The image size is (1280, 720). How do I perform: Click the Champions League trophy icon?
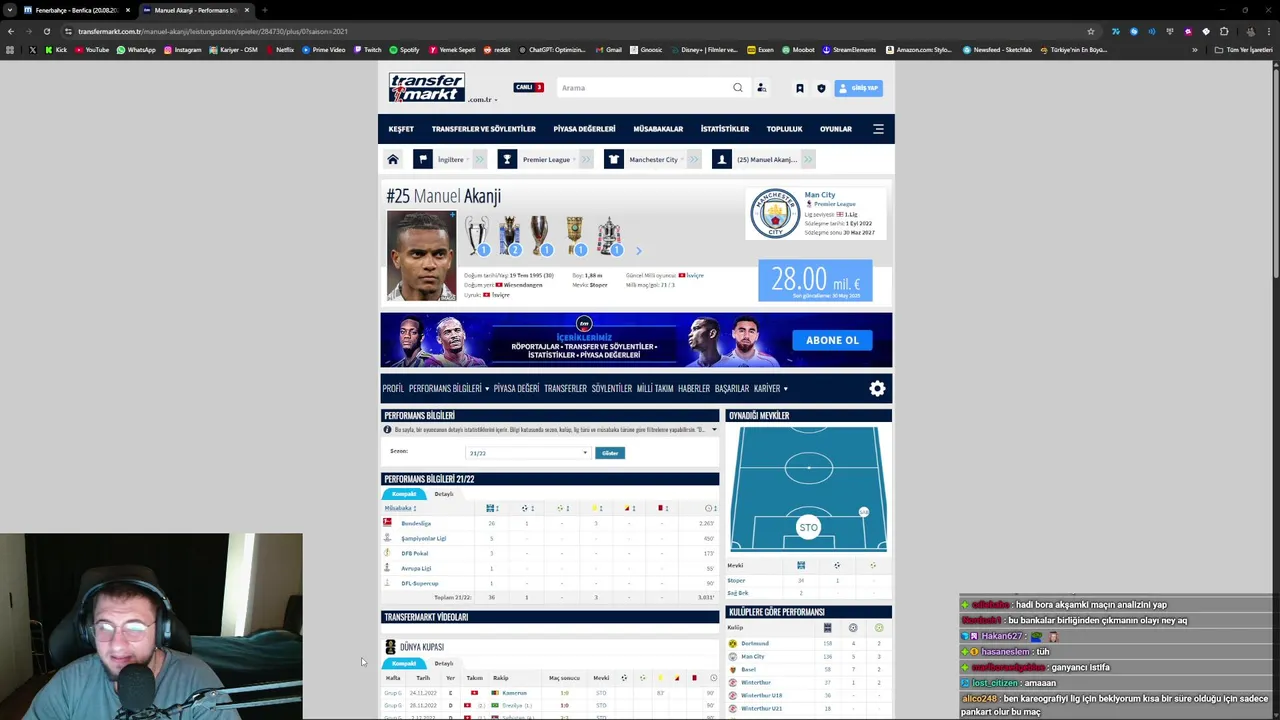click(477, 236)
